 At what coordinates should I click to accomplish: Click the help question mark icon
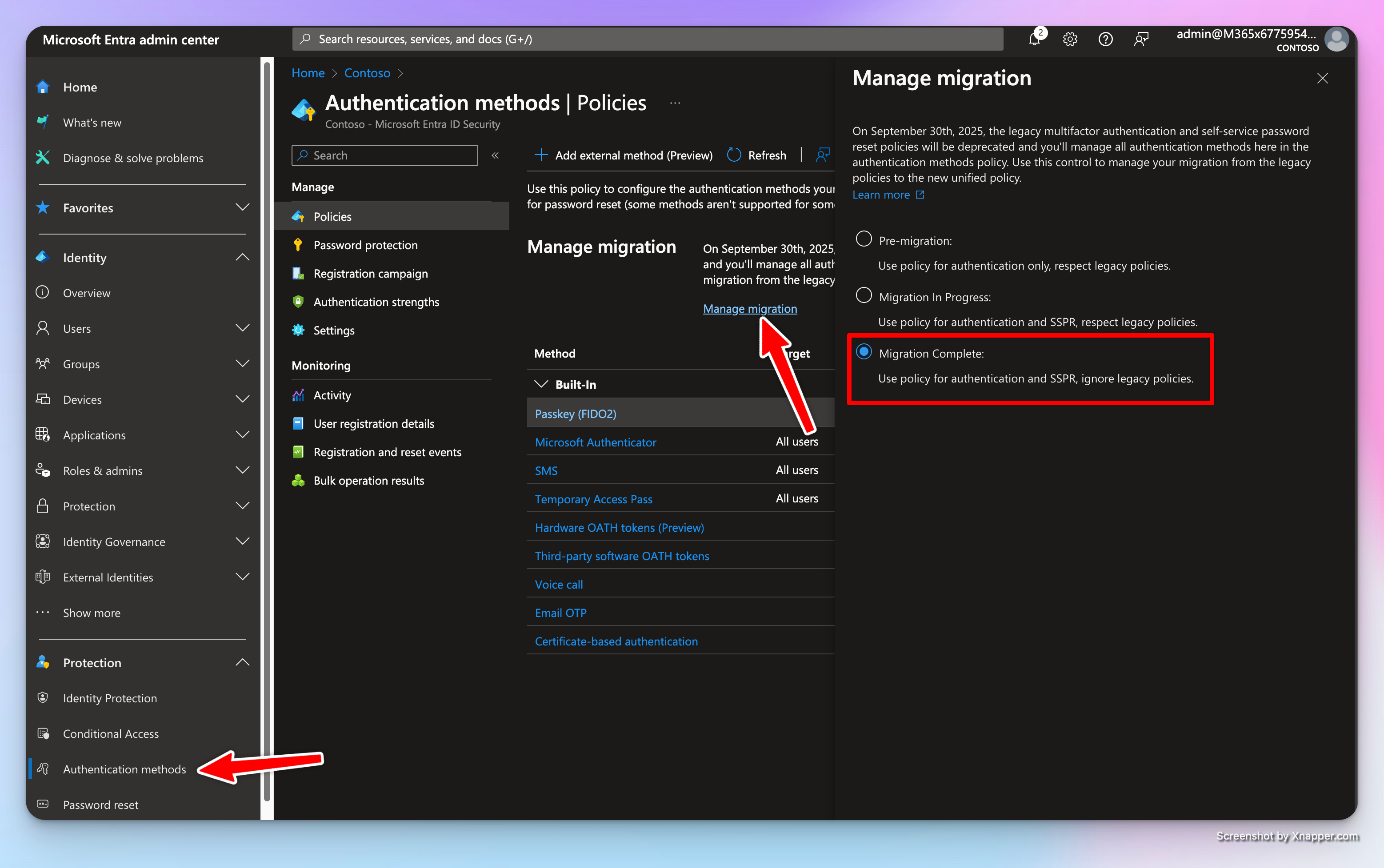coord(1105,39)
